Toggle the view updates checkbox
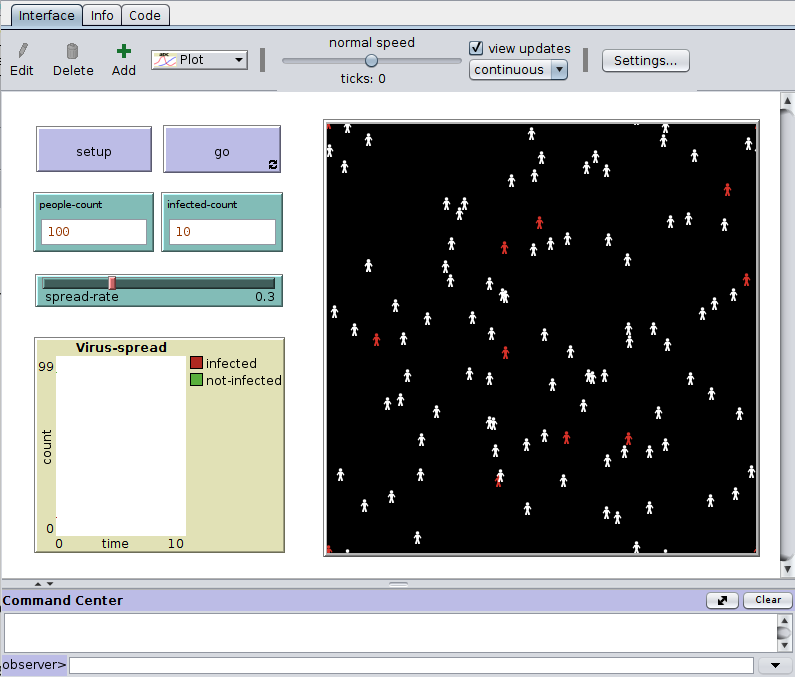This screenshot has height=677, width=795. (x=476, y=48)
